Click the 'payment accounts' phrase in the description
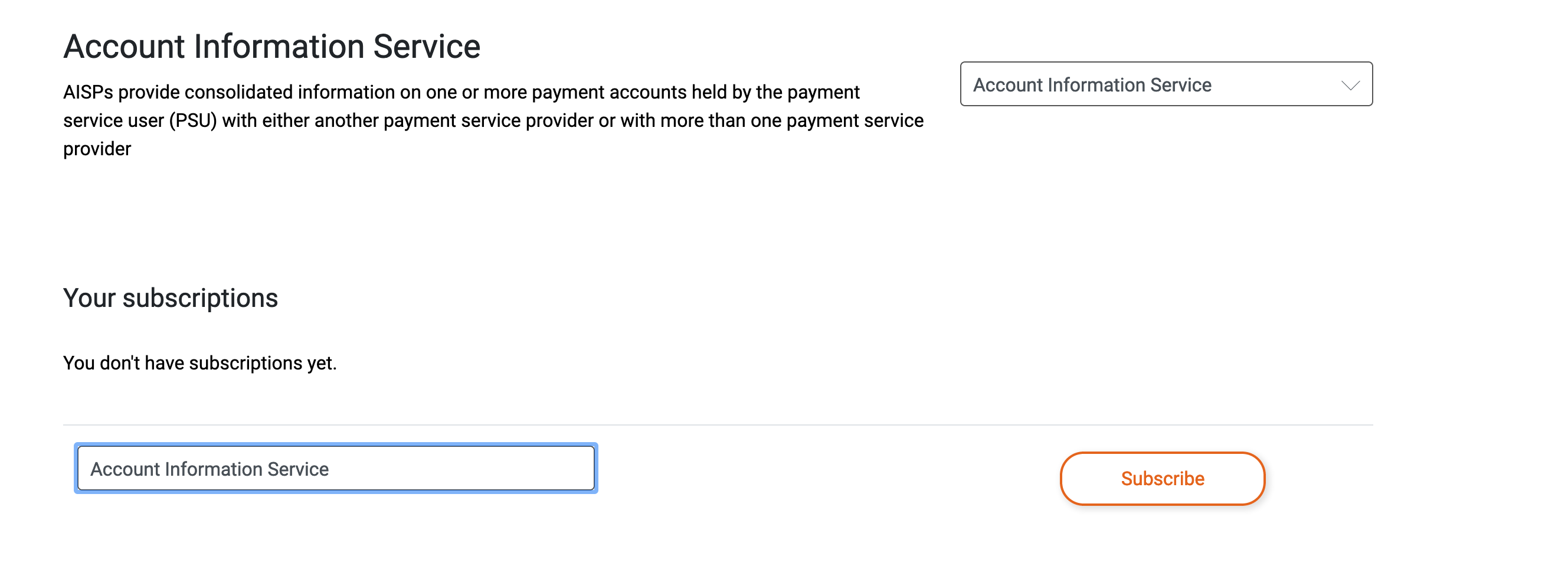1568x569 pixels. [608, 93]
